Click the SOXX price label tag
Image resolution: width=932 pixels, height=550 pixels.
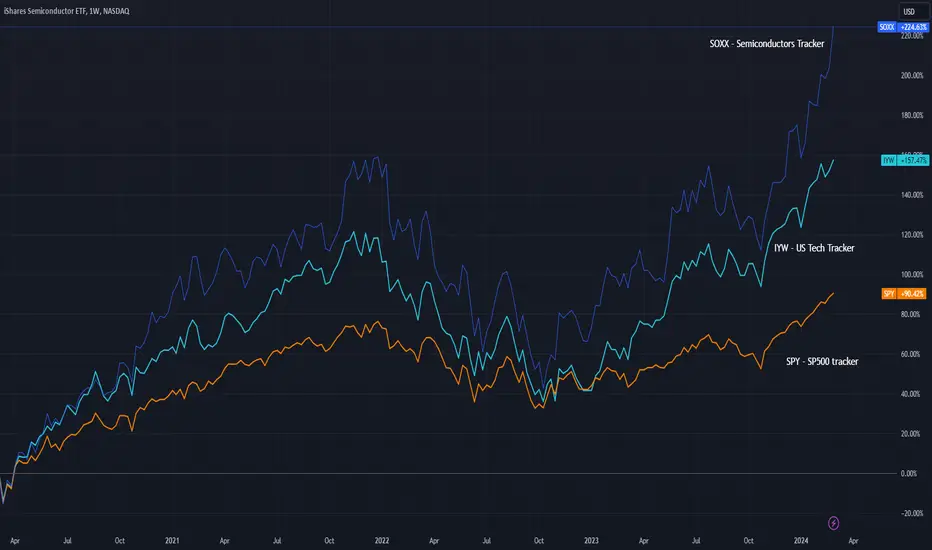[903, 27]
